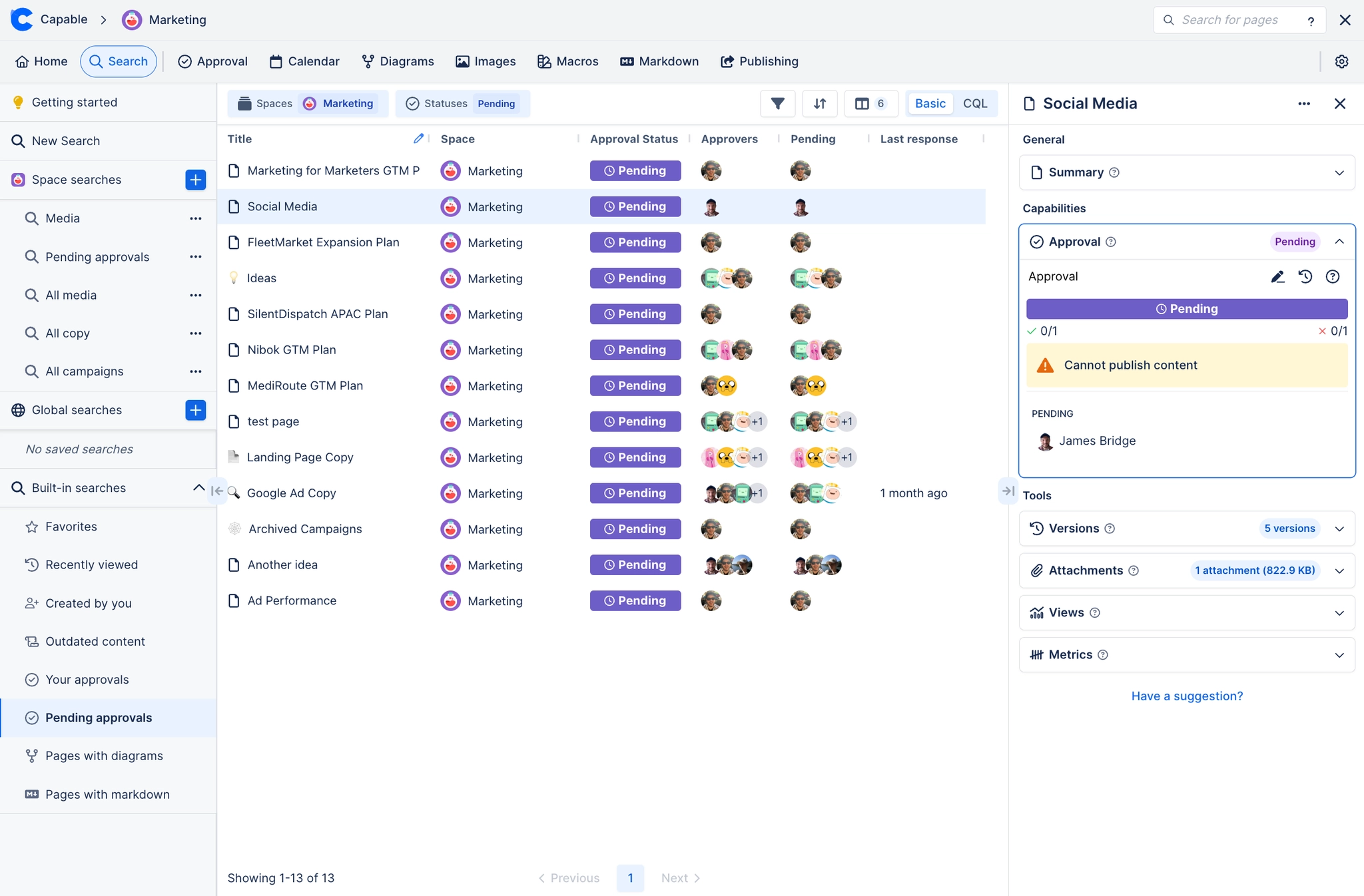1364x896 pixels.
Task: Switch to the CQL query mode
Action: [x=974, y=103]
